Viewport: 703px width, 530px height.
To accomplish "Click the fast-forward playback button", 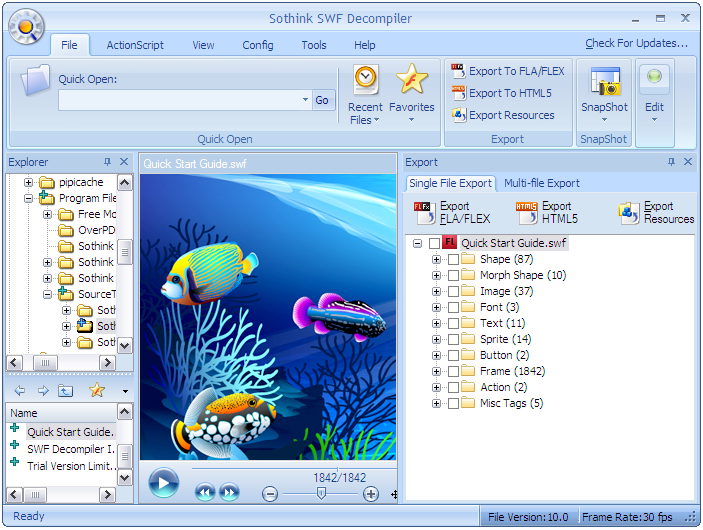I will (x=229, y=492).
